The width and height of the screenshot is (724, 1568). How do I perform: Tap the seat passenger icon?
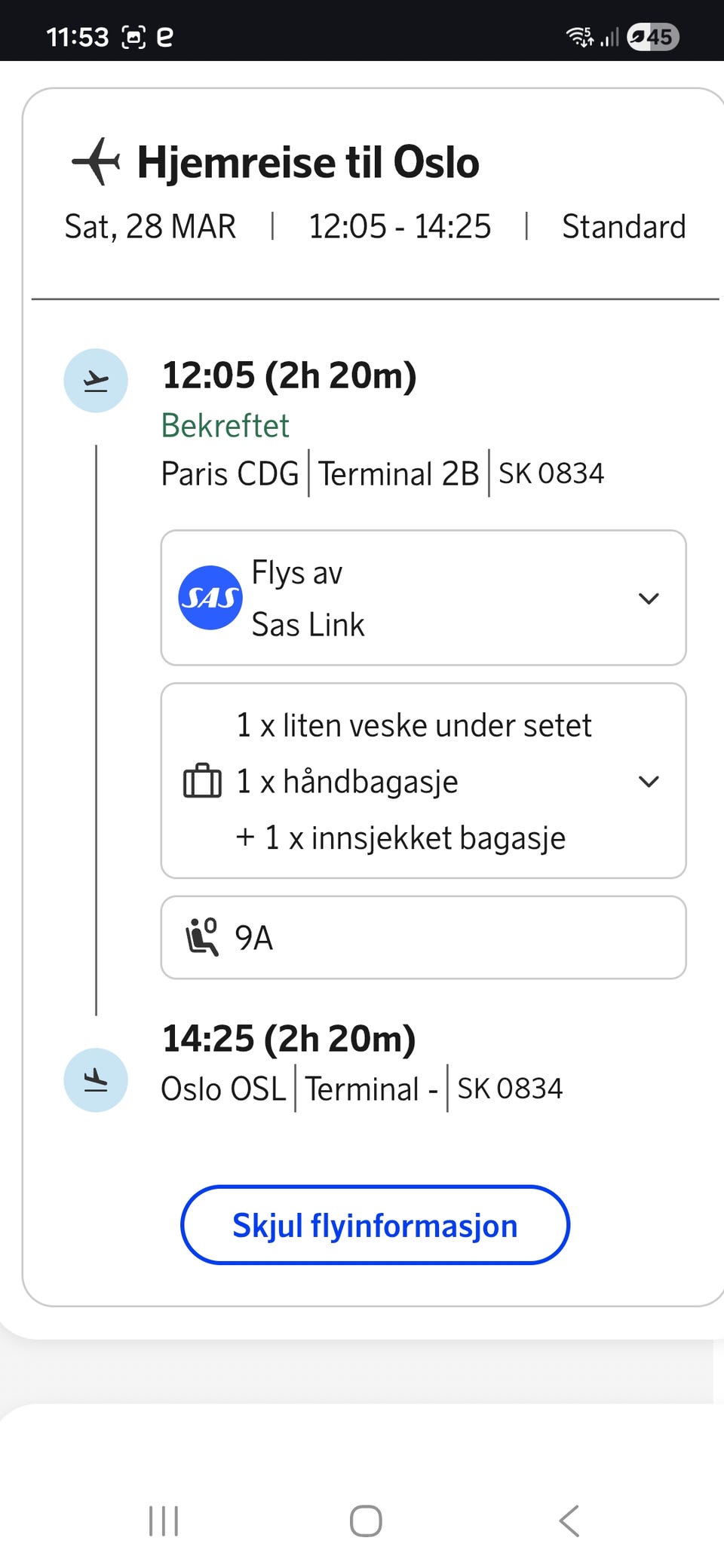(x=202, y=937)
